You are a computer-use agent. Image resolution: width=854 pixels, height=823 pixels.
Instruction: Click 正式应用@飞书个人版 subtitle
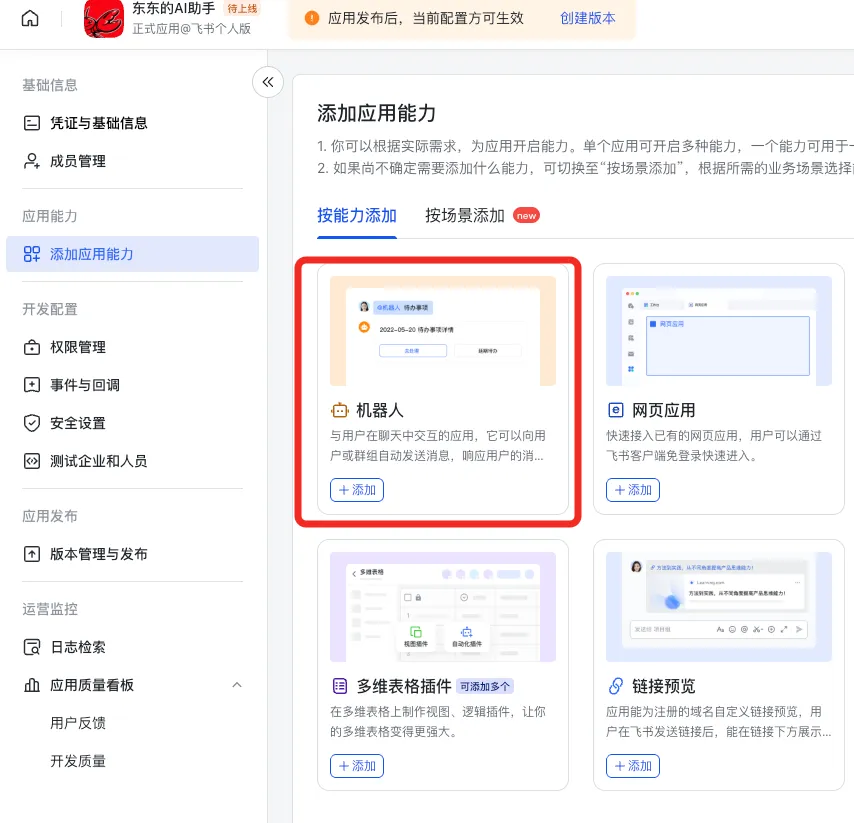pos(192,29)
